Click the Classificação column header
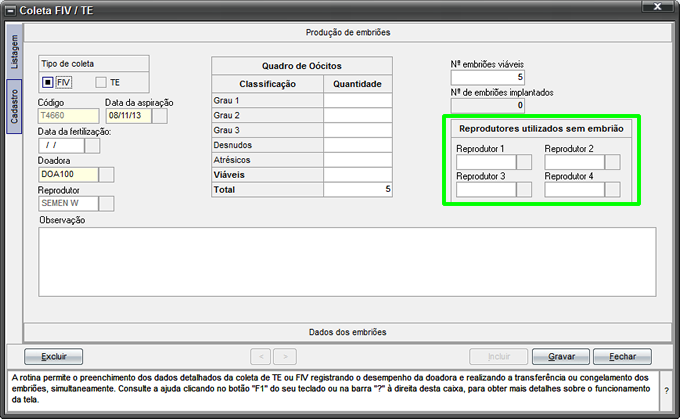Screen dimensions: 680x419 268,84
